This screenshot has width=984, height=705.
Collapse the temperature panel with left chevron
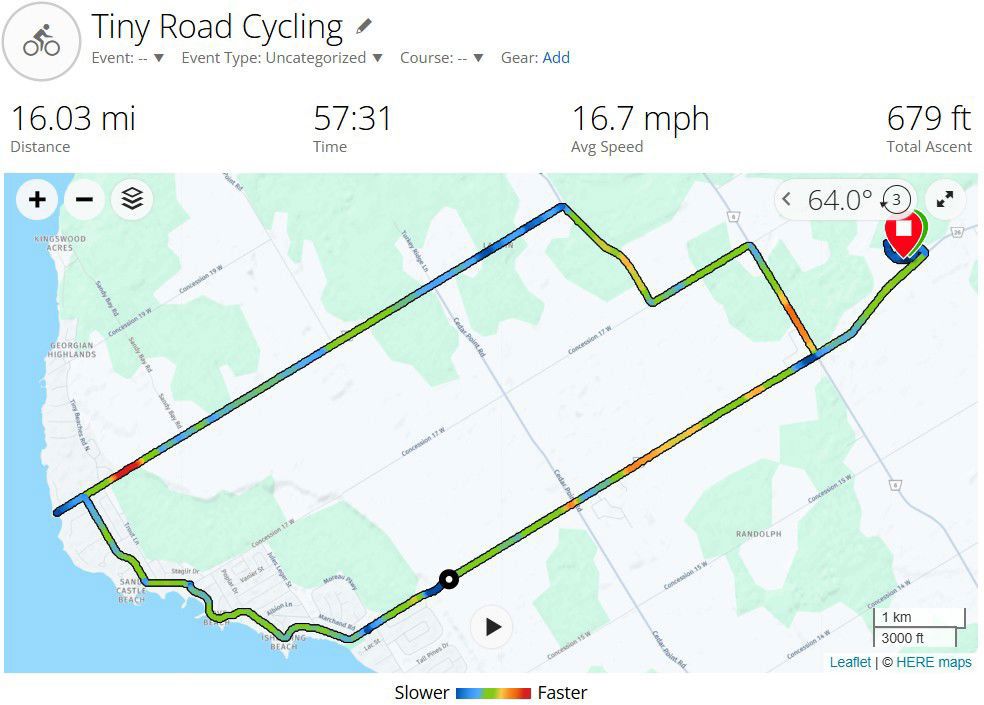[x=786, y=200]
